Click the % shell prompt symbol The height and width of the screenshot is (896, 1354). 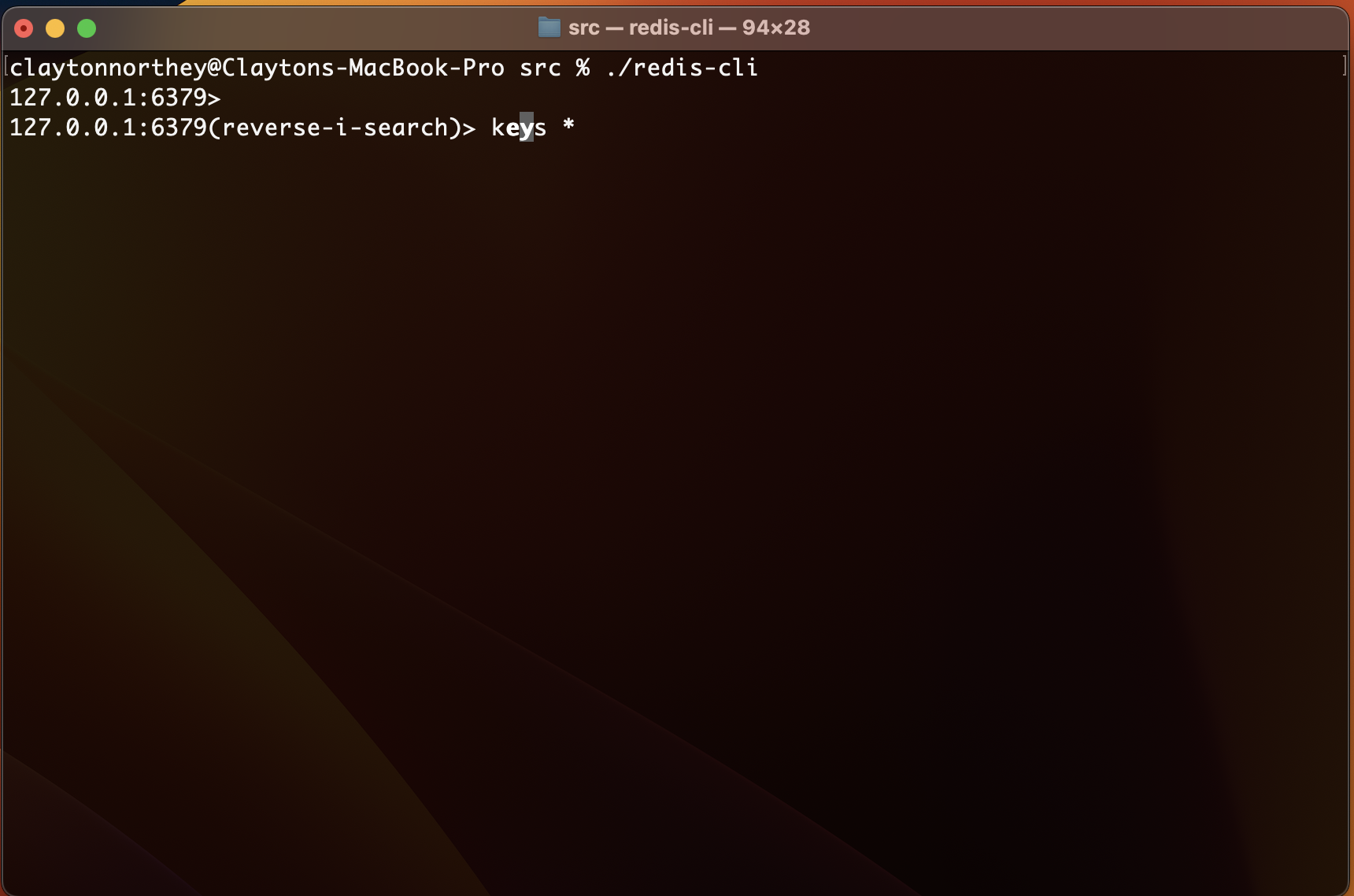583,68
